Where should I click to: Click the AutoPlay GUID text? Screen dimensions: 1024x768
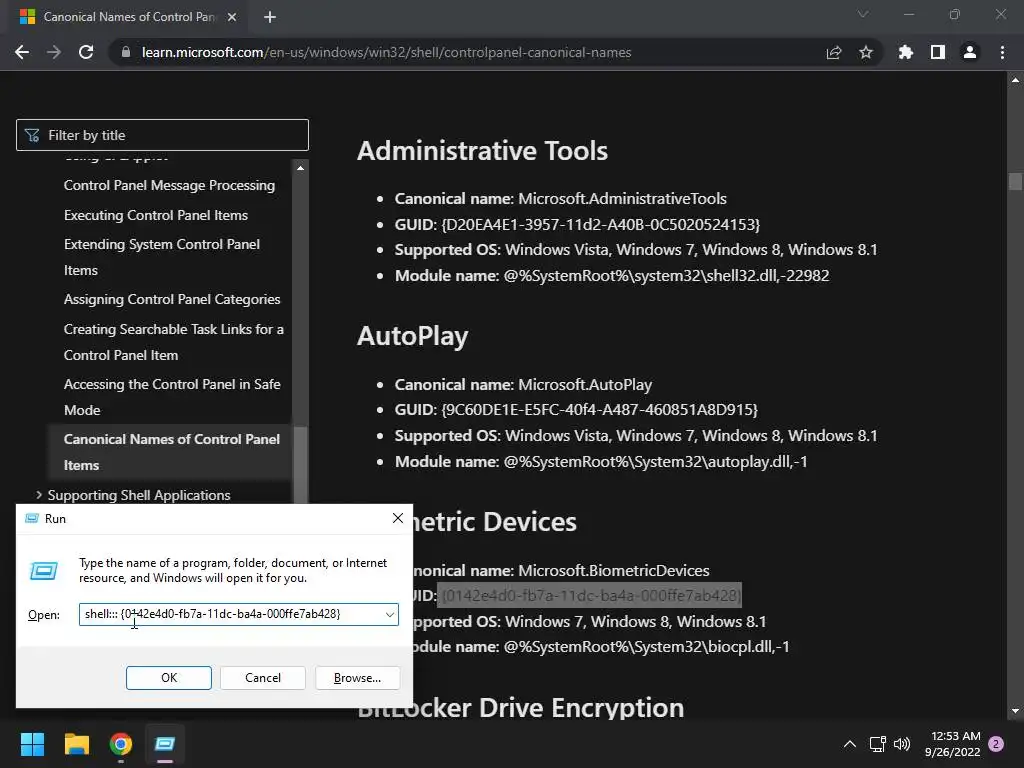(600, 410)
